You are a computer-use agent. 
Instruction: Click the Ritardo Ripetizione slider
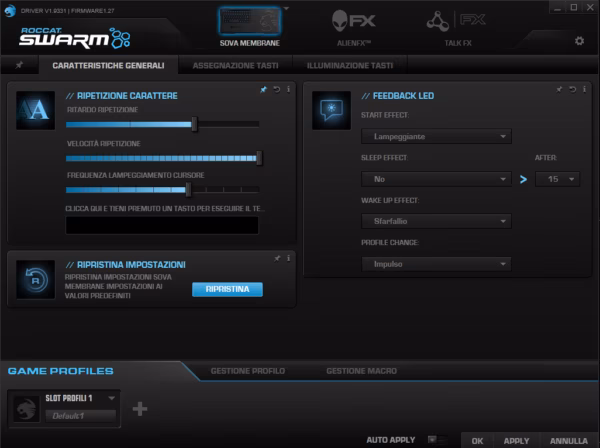tap(163, 124)
